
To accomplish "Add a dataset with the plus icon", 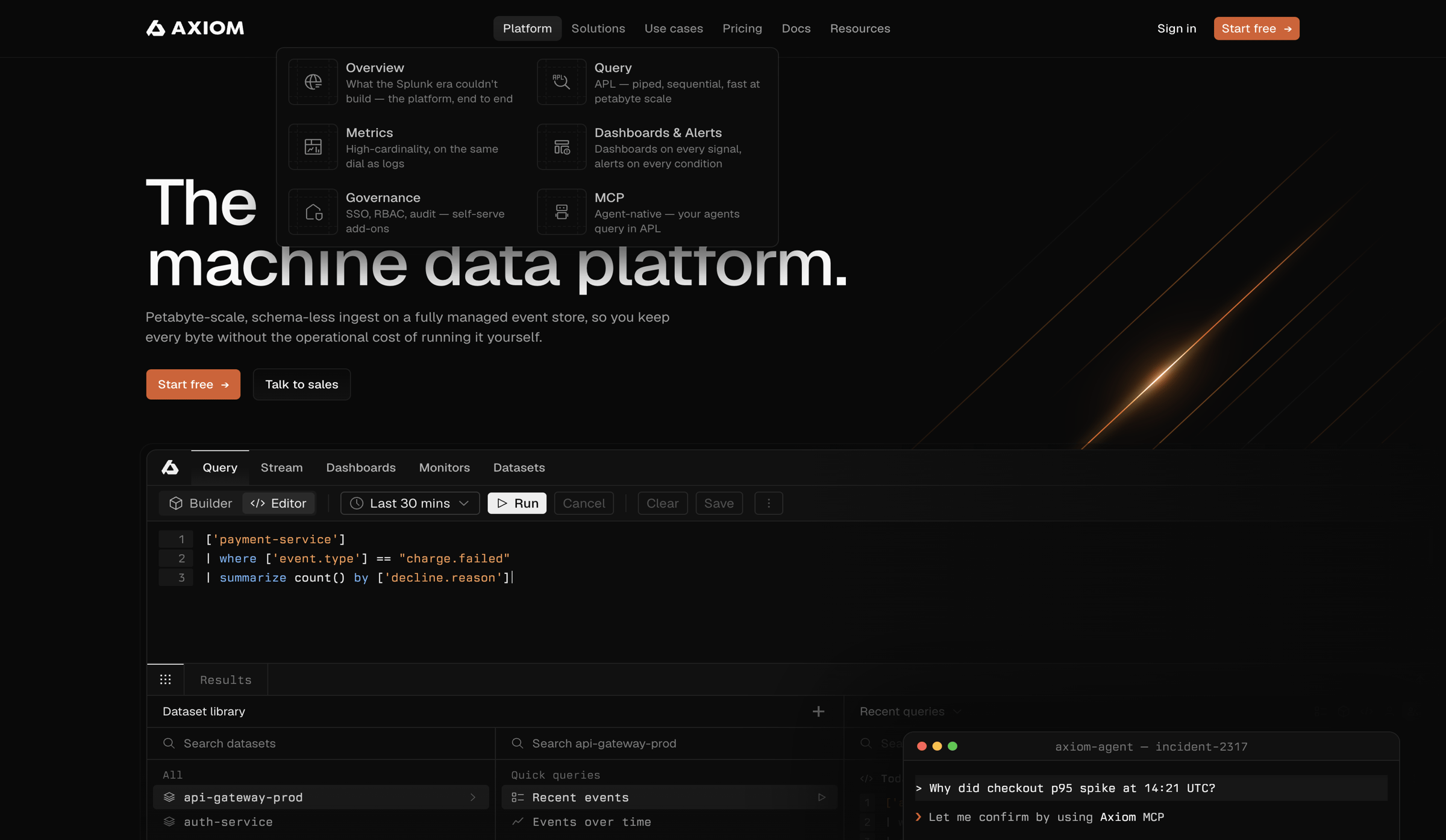I will 818,712.
